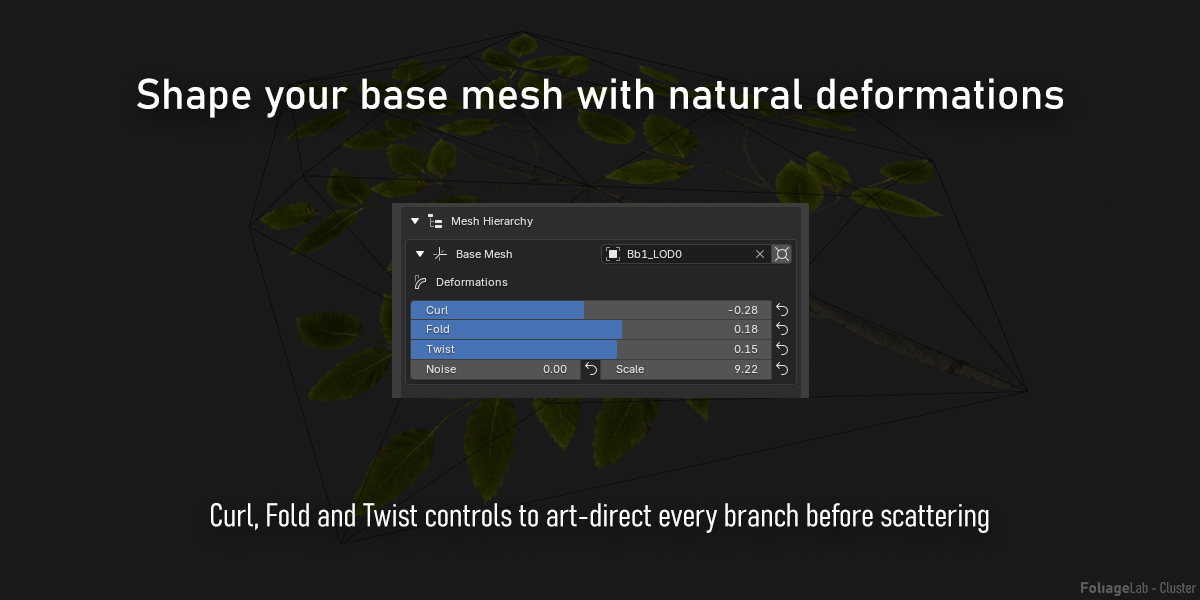Clear the Bb1_LOD0 object selection
This screenshot has width=1200, height=600.
(759, 254)
